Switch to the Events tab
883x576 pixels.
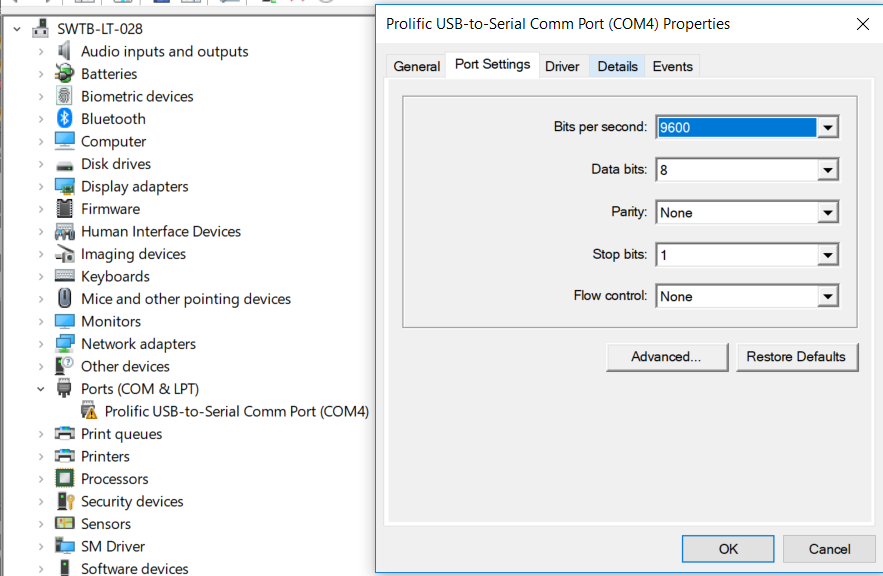click(672, 66)
